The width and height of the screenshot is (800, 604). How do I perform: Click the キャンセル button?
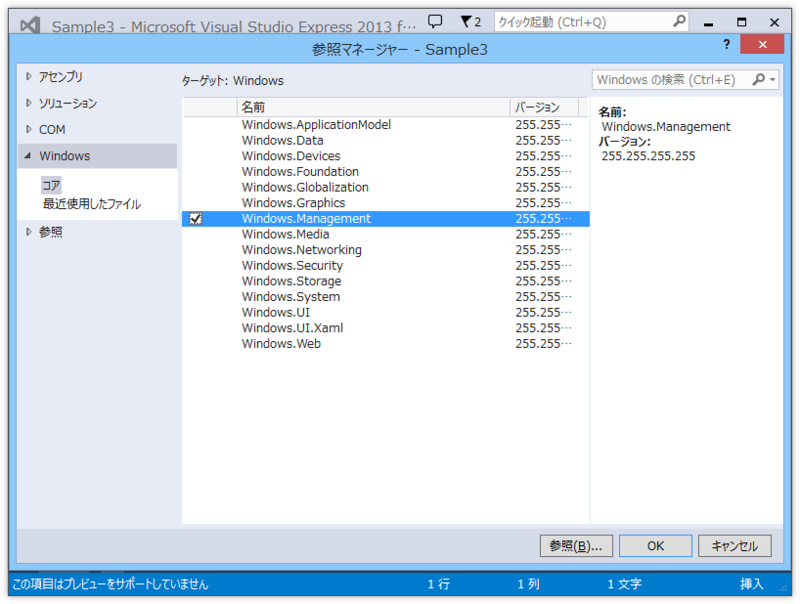point(734,546)
